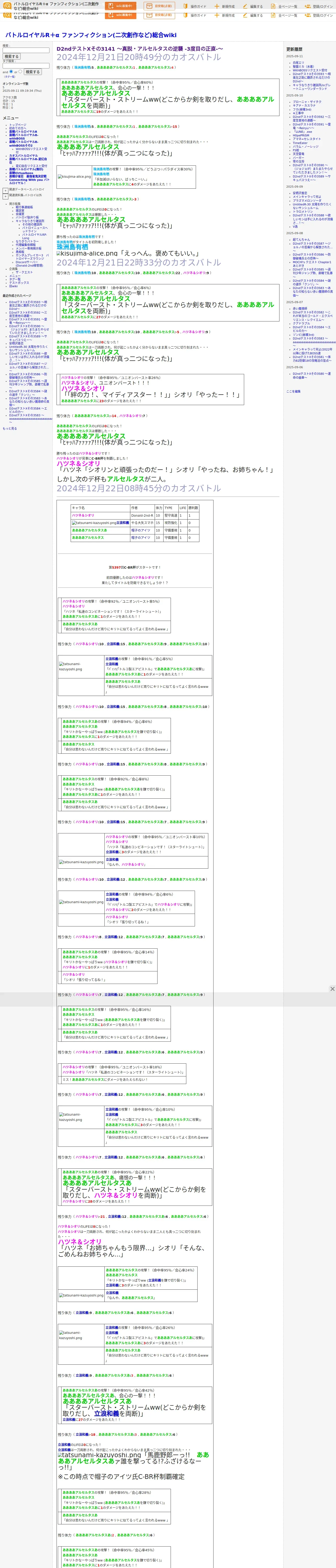This screenshot has height=1568, width=336.
Task: Open Connecting With you バトルロイヤル! link
Action: click(29, 181)
